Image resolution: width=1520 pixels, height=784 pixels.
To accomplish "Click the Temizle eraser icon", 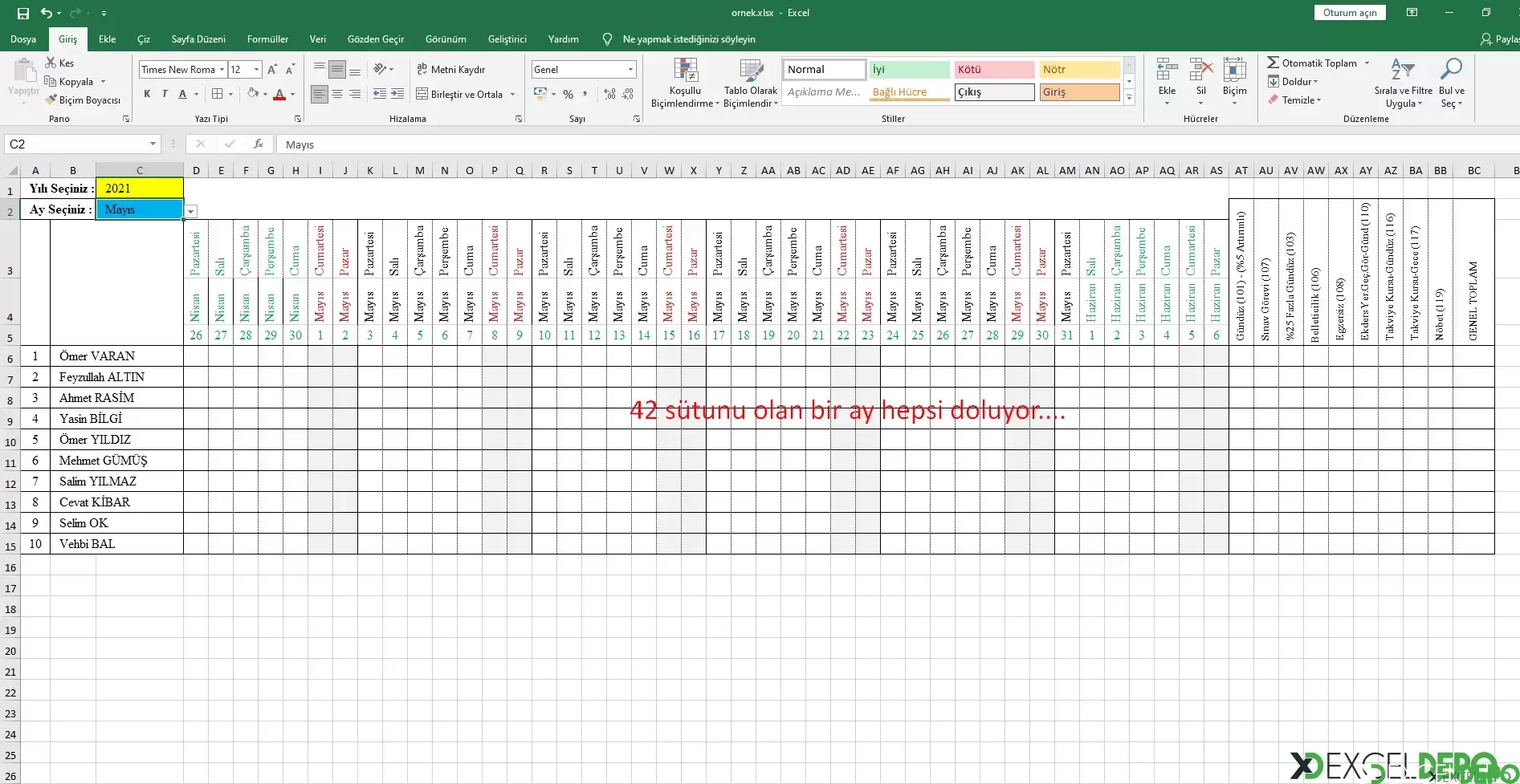I will coord(1273,100).
